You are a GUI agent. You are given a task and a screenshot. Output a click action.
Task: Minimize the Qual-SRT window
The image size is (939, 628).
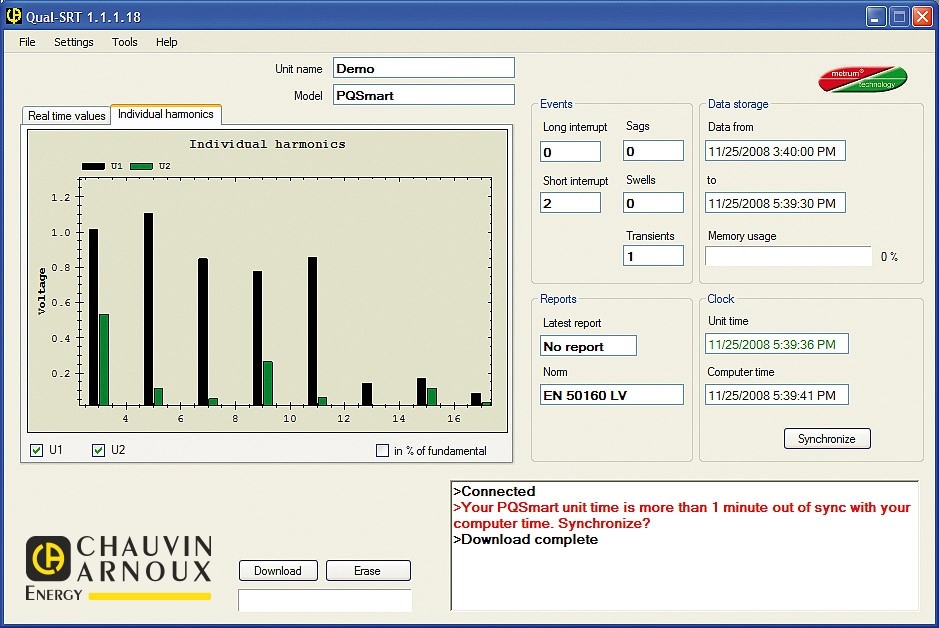coord(876,17)
